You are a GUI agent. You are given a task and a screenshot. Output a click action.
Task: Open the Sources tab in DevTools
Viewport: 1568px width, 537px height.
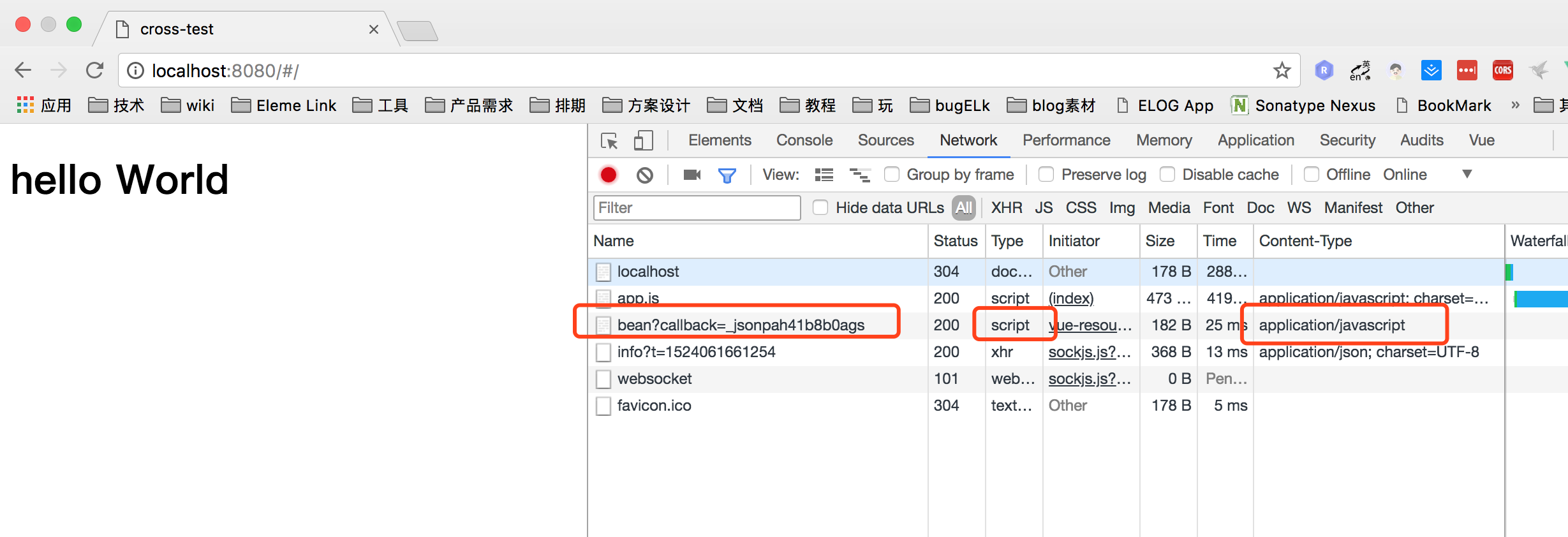pyautogui.click(x=885, y=140)
